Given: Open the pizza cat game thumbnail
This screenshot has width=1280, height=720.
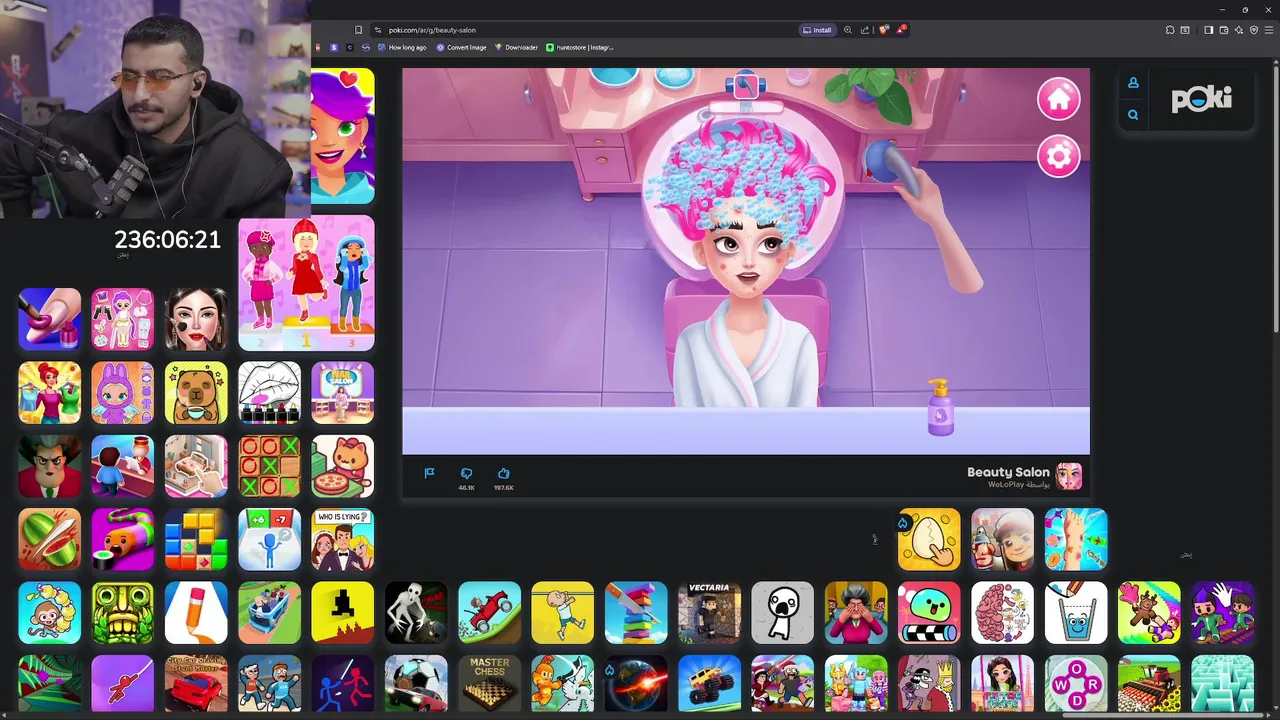Looking at the screenshot, I should tap(343, 466).
